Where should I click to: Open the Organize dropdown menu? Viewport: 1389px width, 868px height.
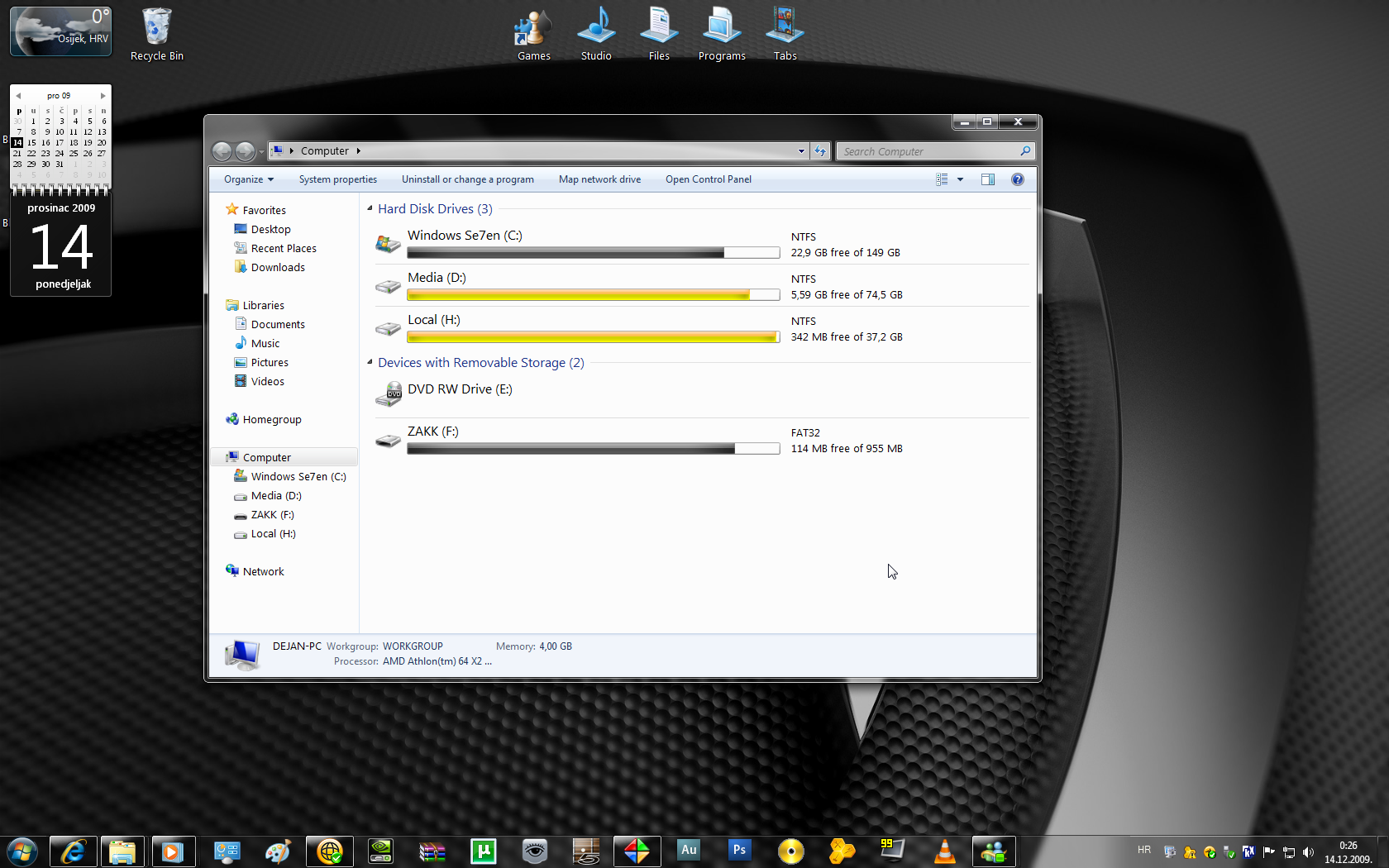(x=248, y=179)
